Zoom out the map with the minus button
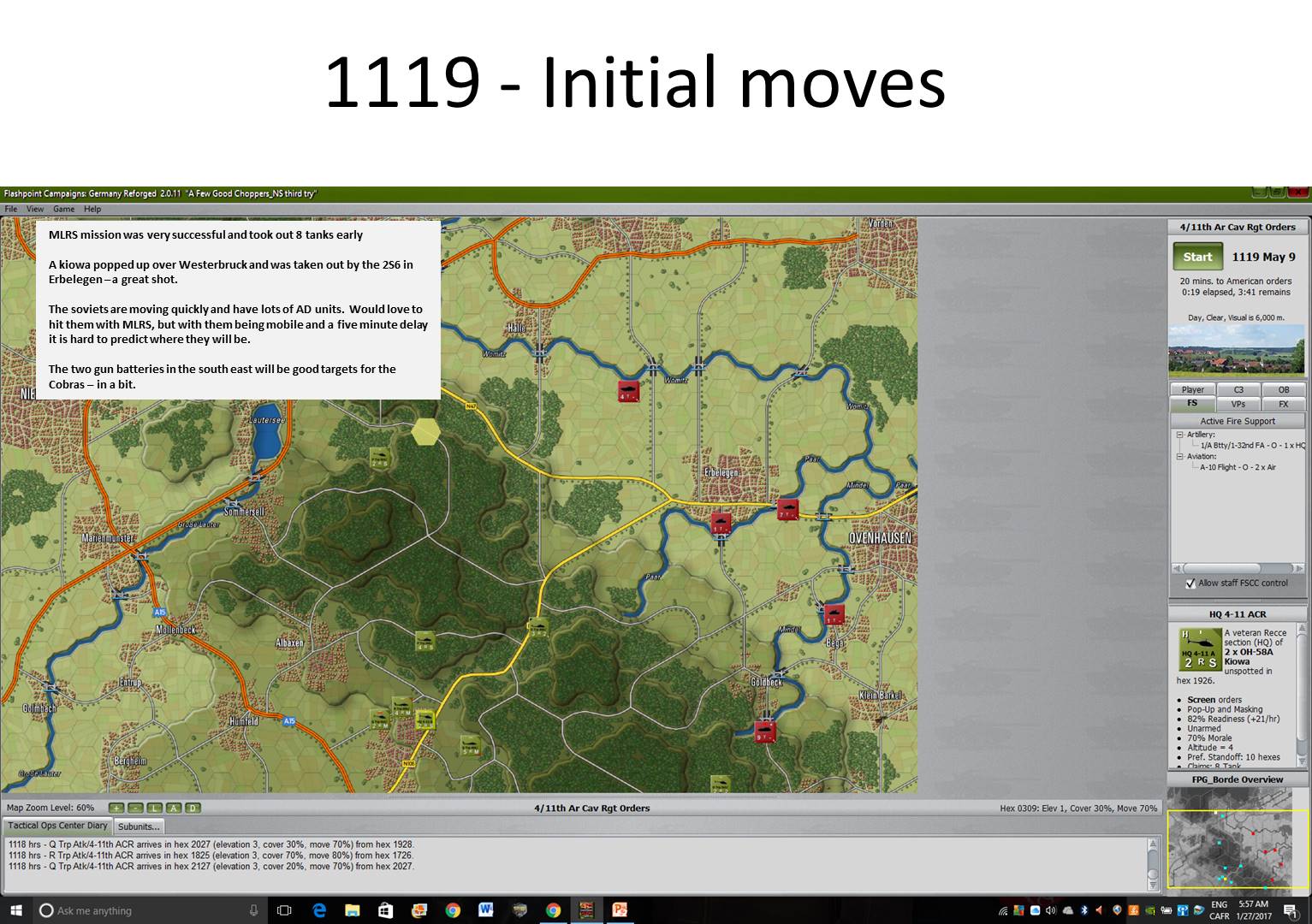Image resolution: width=1312 pixels, height=924 pixels. point(135,808)
